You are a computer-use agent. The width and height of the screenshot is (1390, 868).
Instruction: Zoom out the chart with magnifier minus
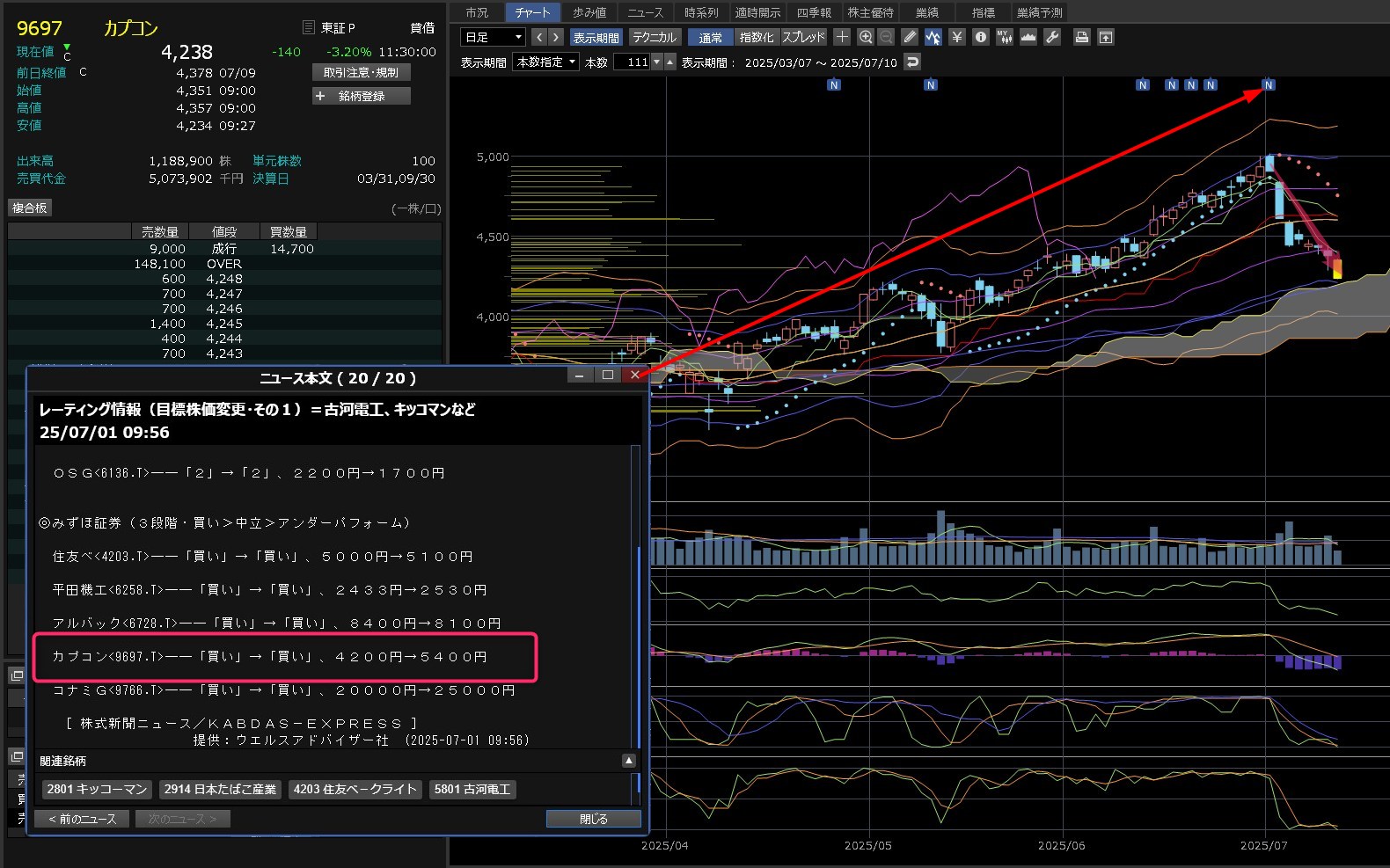(886, 37)
